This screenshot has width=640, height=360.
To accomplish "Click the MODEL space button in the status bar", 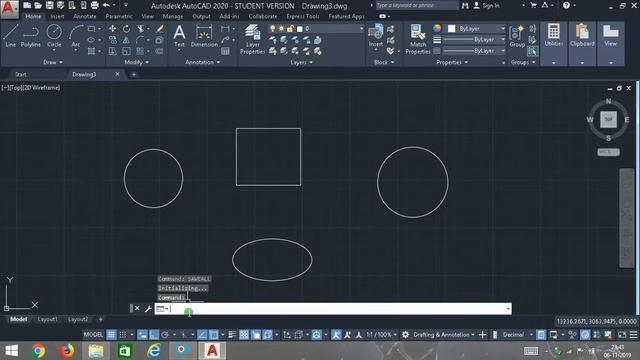I will click(x=93, y=335).
